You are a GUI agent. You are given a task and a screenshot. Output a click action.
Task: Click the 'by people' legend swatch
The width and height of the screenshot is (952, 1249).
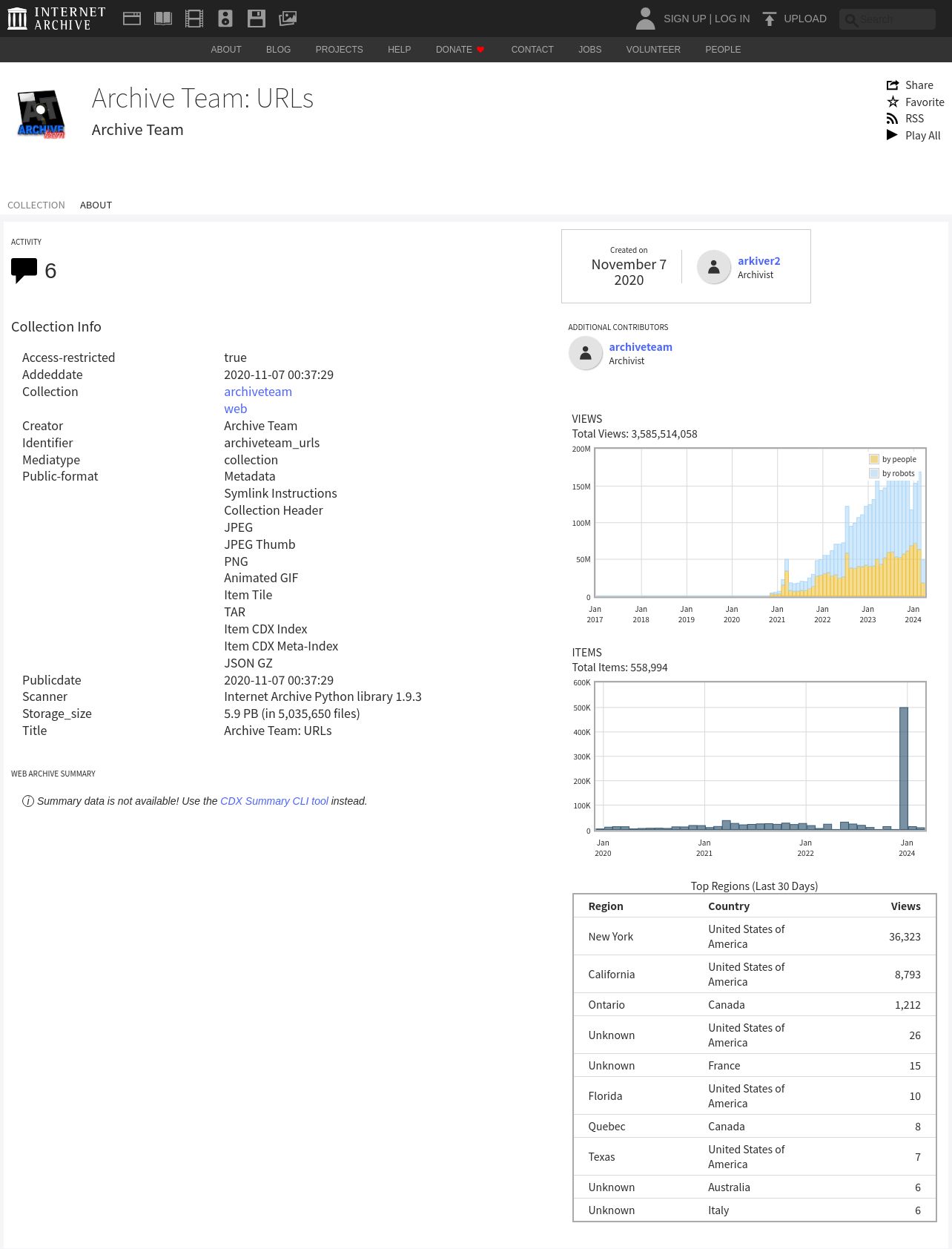pos(874,459)
